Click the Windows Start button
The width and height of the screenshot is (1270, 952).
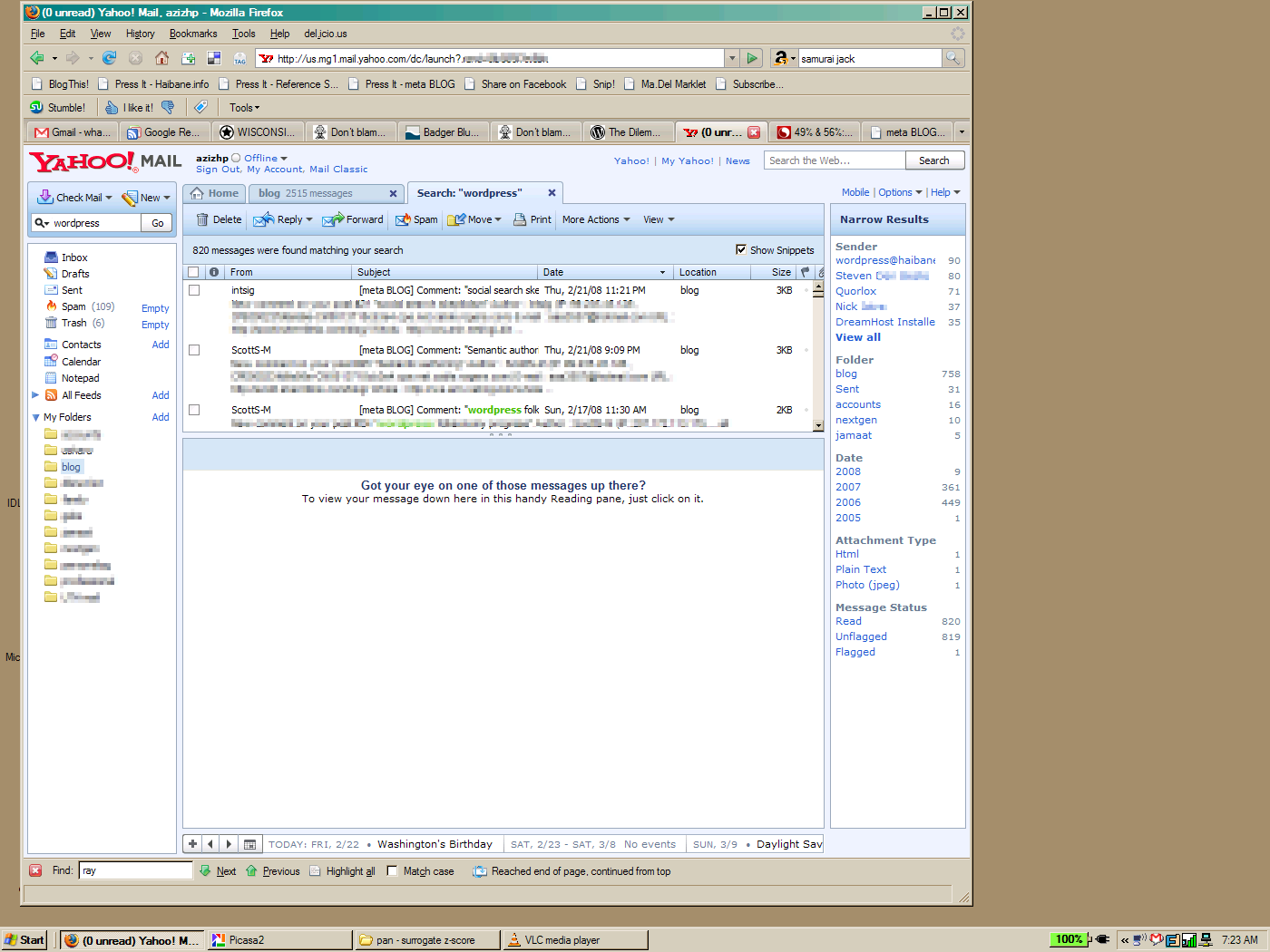pos(24,940)
